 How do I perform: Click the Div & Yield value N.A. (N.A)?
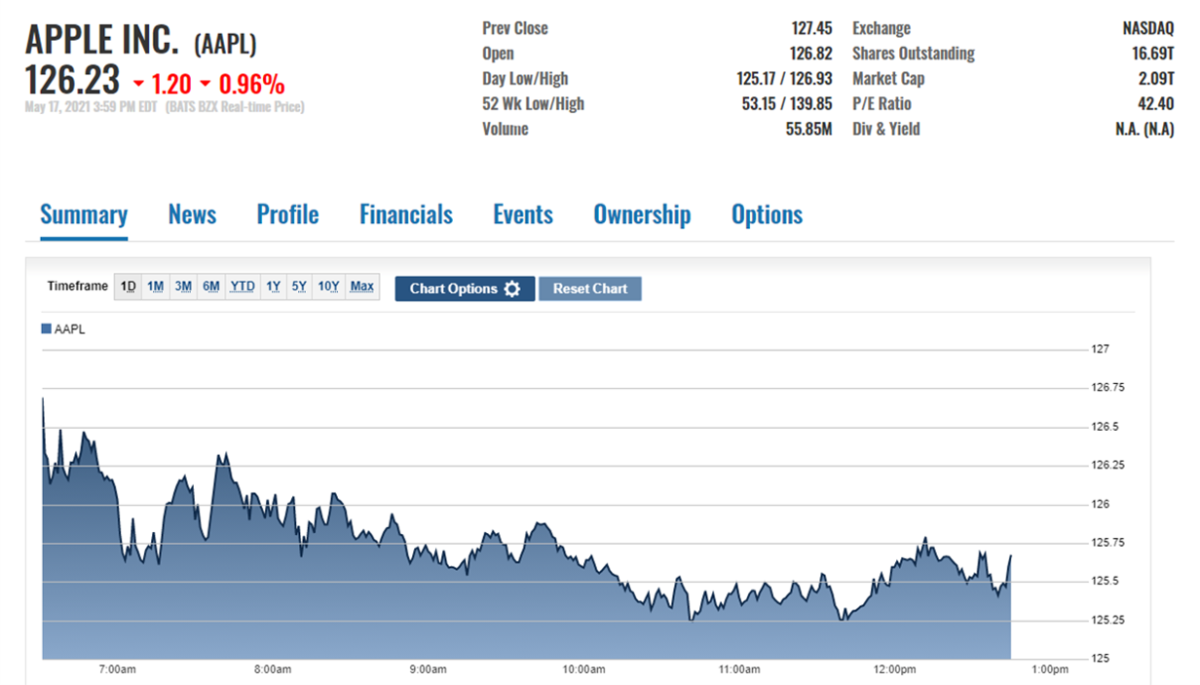tap(1145, 128)
